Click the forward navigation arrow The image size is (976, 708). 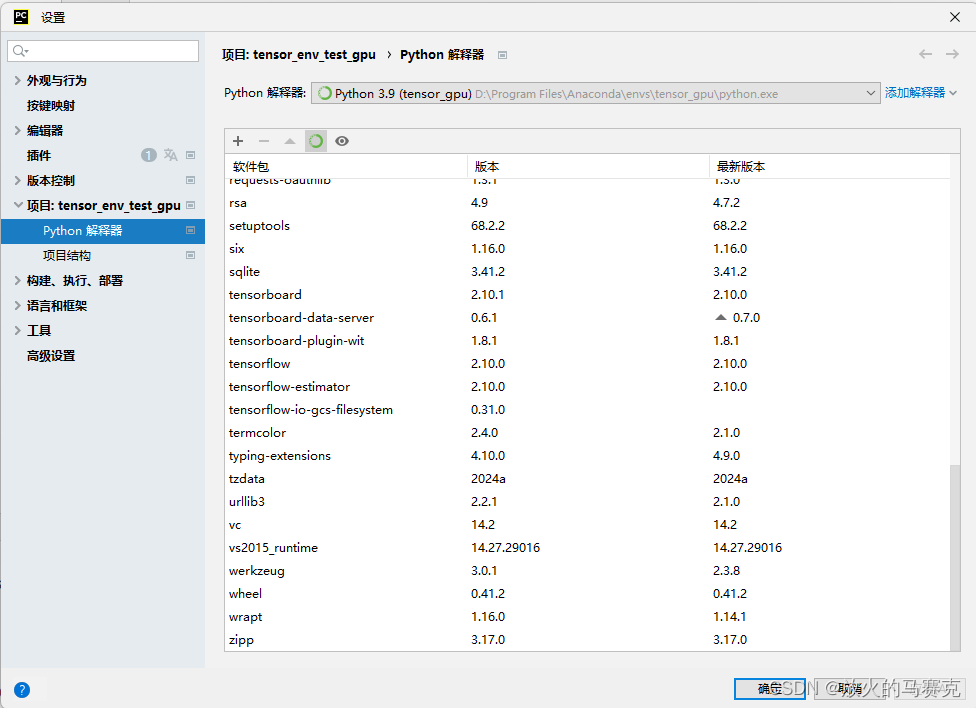pyautogui.click(x=952, y=54)
